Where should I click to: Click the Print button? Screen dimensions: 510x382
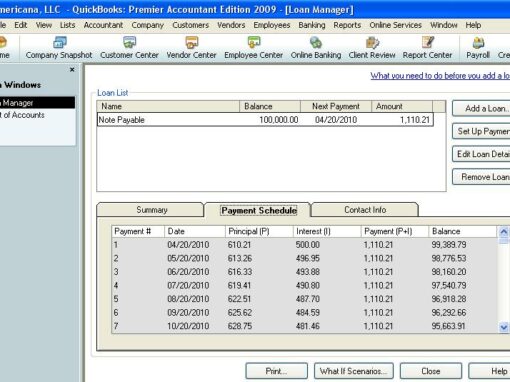click(276, 371)
